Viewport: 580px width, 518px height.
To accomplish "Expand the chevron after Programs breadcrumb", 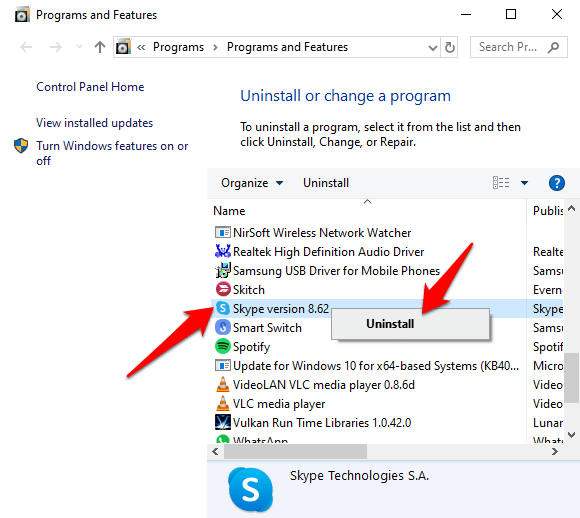I will 215,47.
